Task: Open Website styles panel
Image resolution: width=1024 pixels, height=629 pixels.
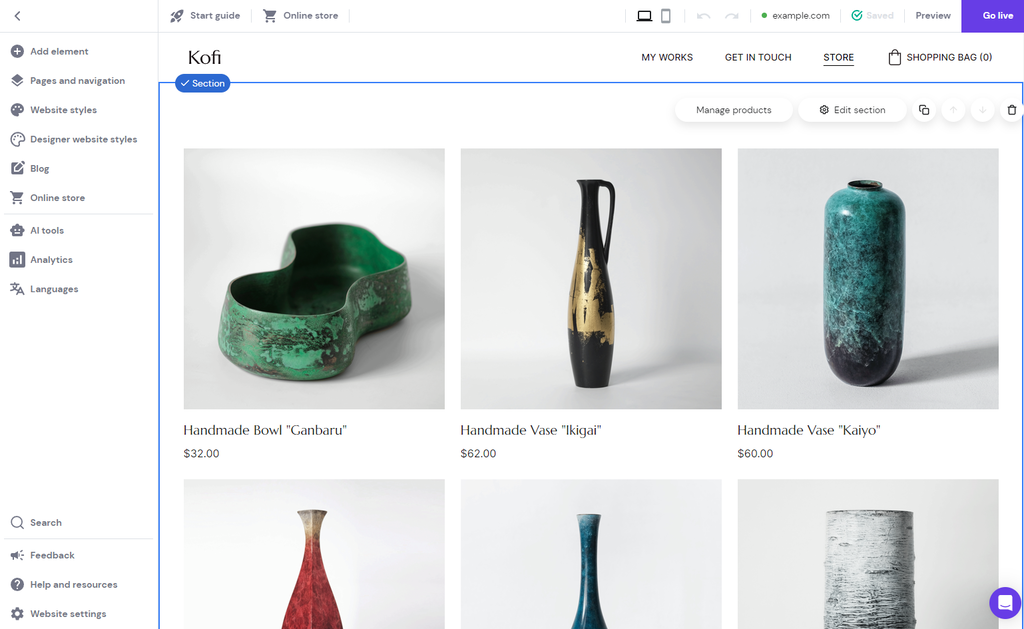Action: [63, 110]
